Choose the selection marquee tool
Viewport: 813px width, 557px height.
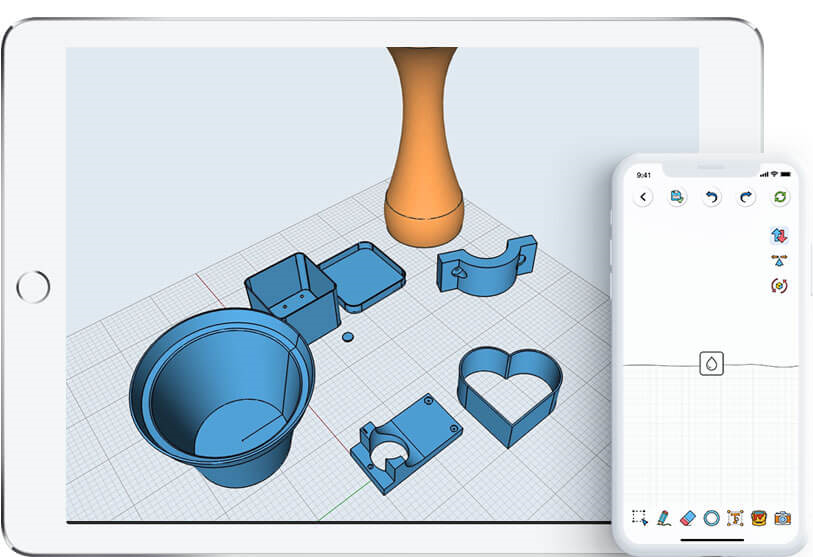(x=640, y=517)
